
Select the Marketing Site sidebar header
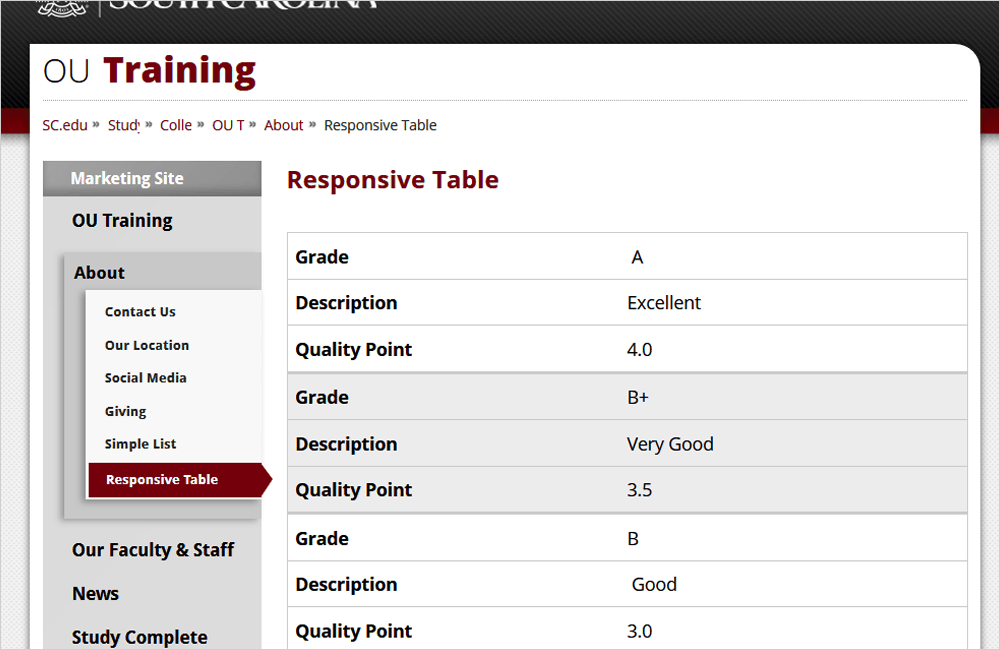tap(126, 178)
